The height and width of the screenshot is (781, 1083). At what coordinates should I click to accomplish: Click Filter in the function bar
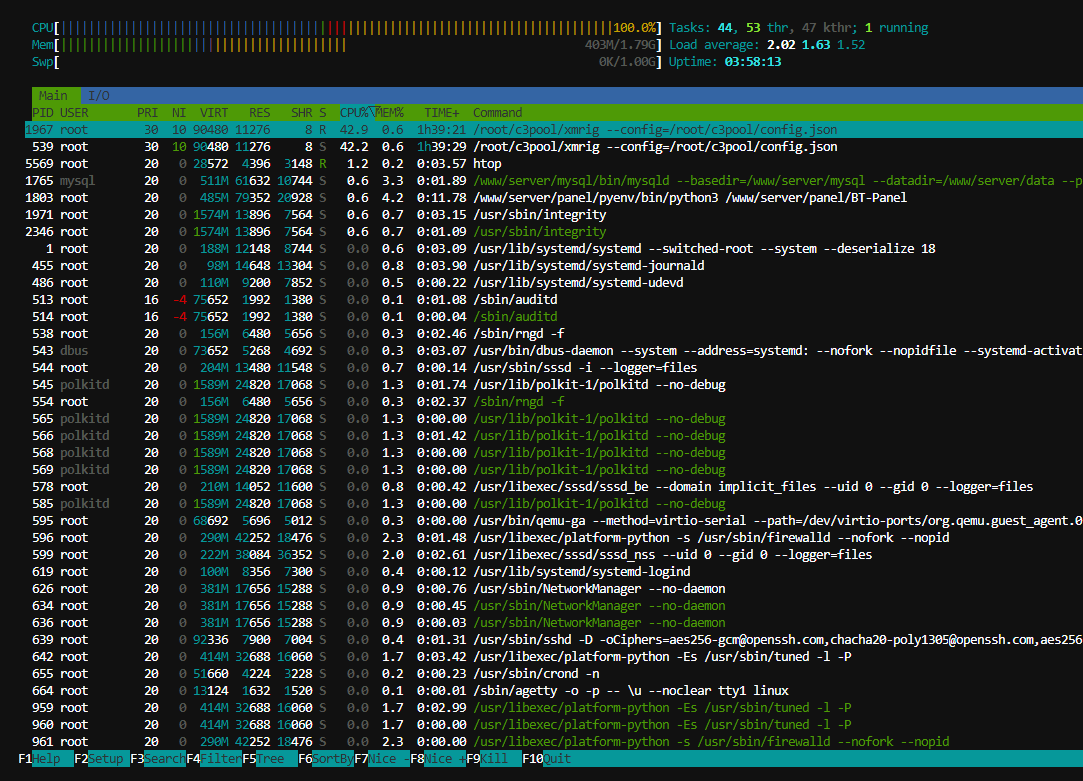point(214,758)
